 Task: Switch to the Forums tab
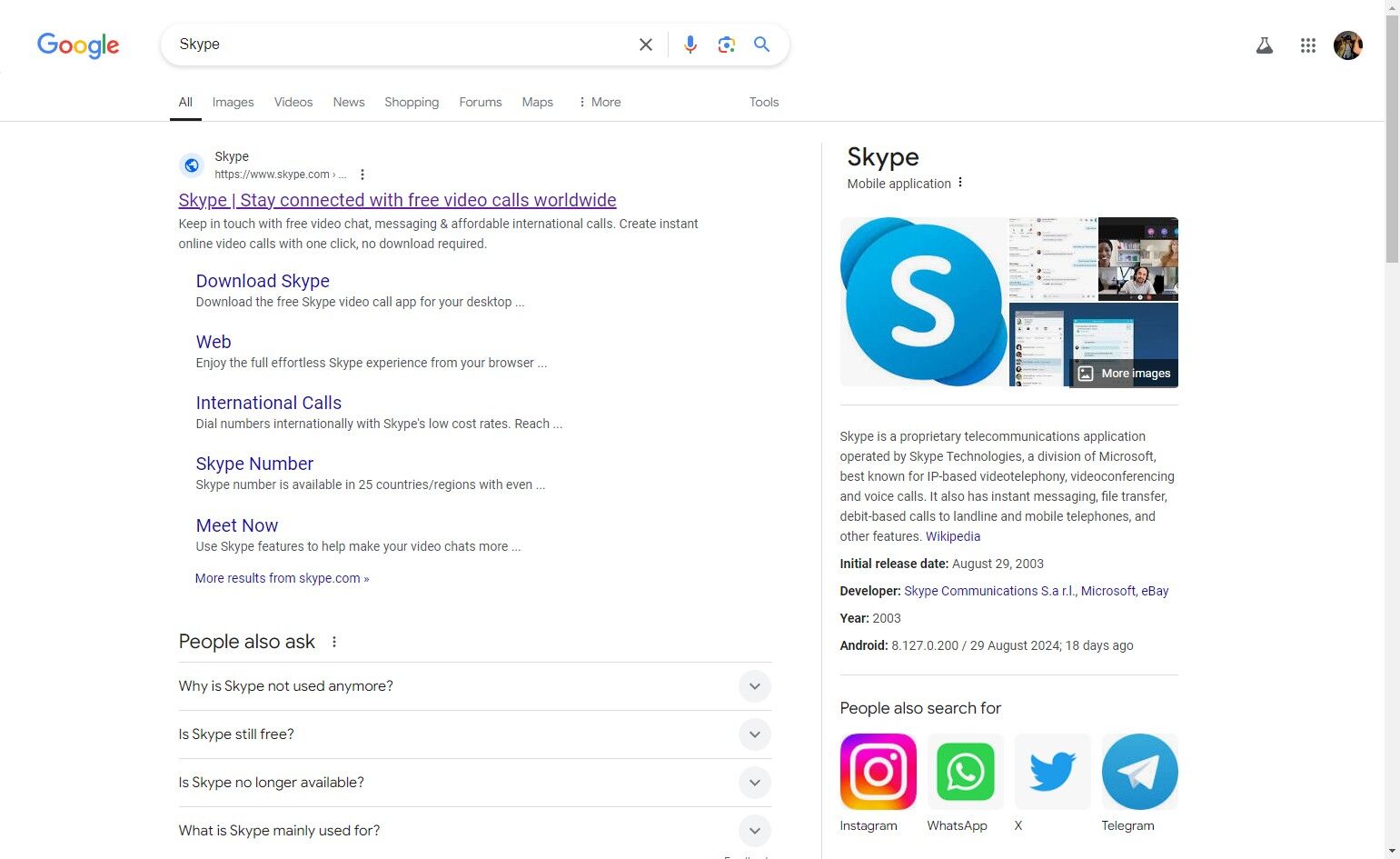pos(481,102)
